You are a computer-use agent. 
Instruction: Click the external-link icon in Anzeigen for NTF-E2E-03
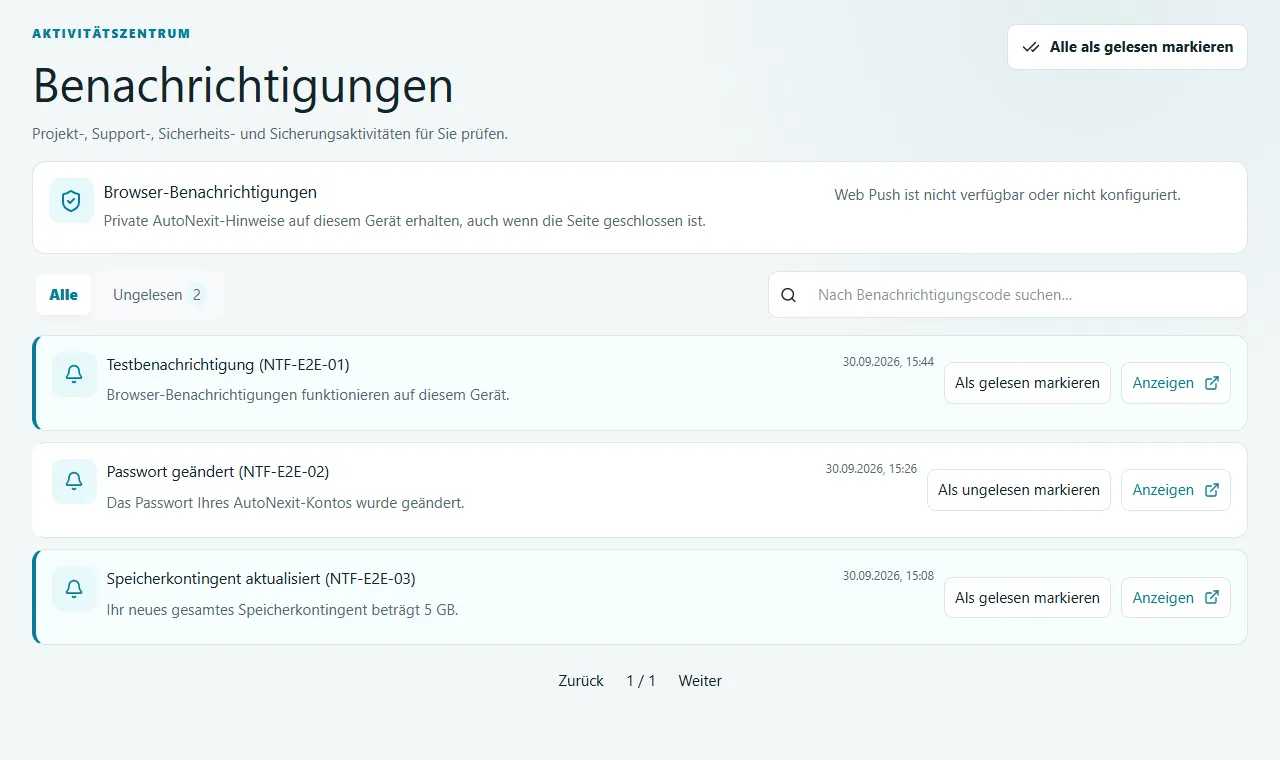point(1212,598)
